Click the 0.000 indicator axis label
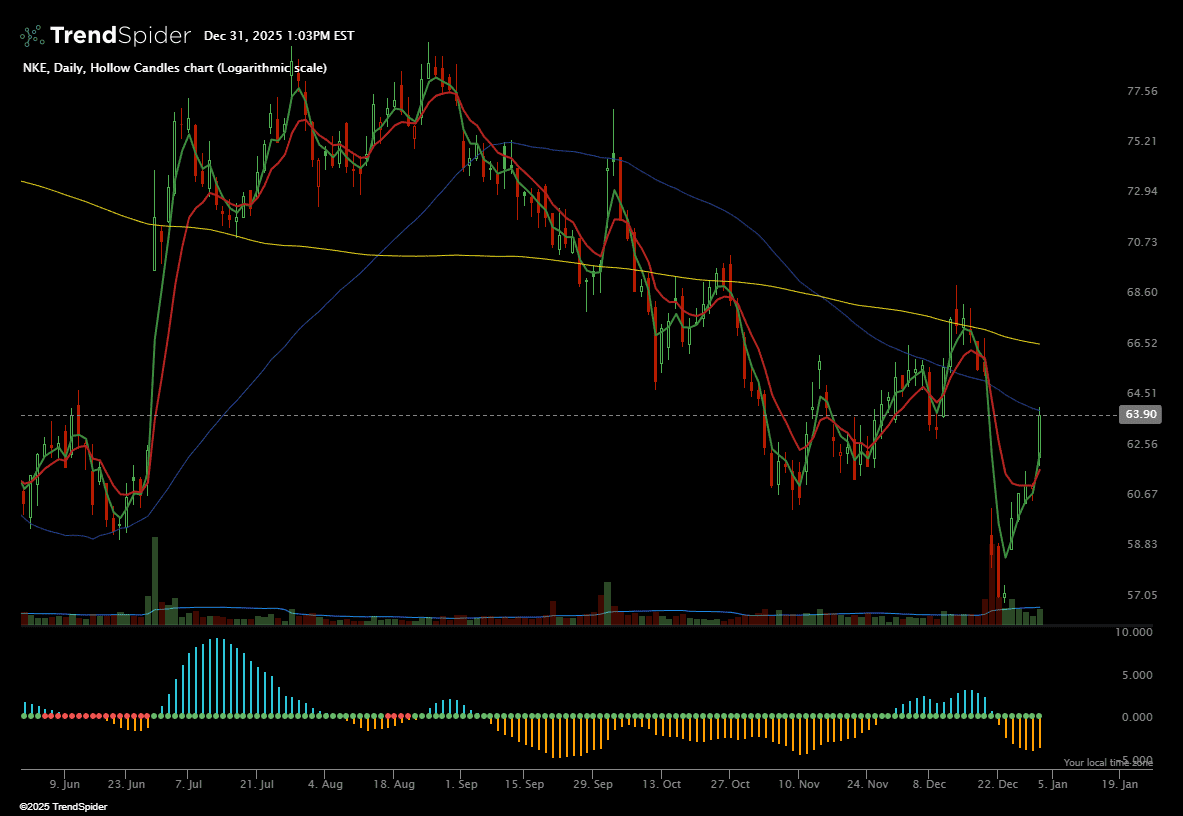1183x816 pixels. [x=1139, y=717]
